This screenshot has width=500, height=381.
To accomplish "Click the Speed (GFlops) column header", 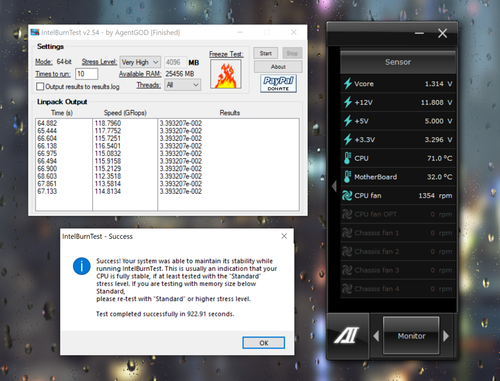I will coord(125,113).
